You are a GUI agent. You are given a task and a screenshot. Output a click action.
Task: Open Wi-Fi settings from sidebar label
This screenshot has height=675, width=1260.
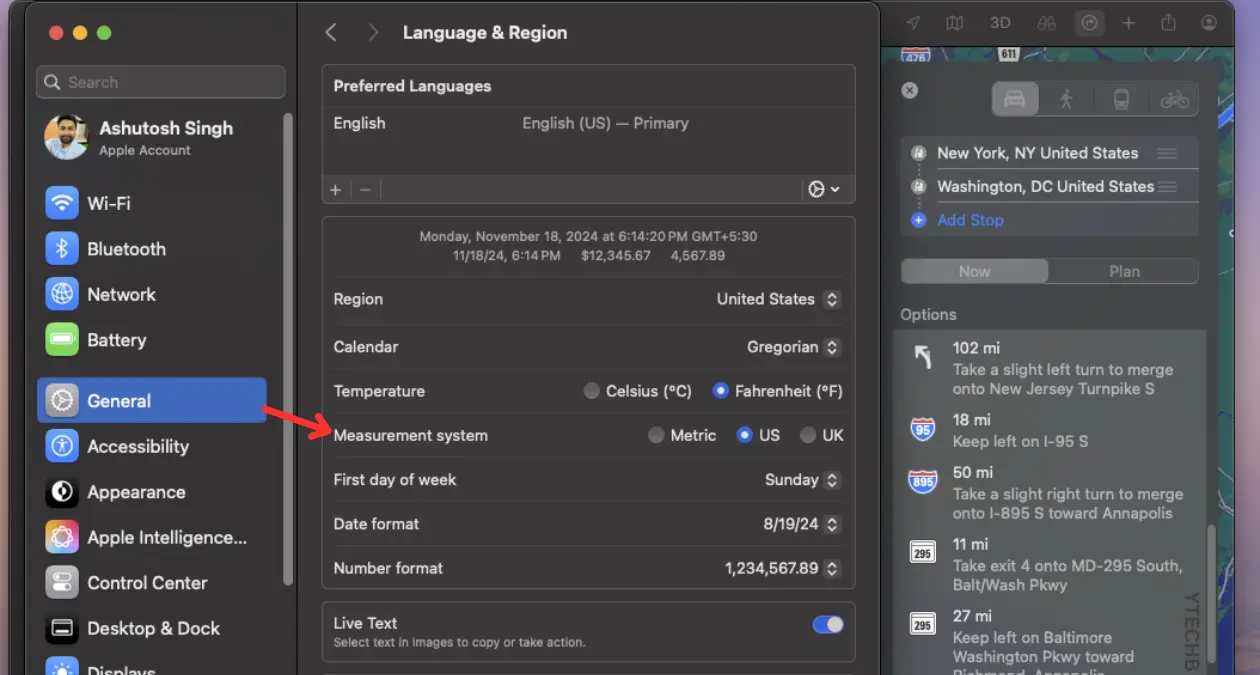pyautogui.click(x=109, y=203)
